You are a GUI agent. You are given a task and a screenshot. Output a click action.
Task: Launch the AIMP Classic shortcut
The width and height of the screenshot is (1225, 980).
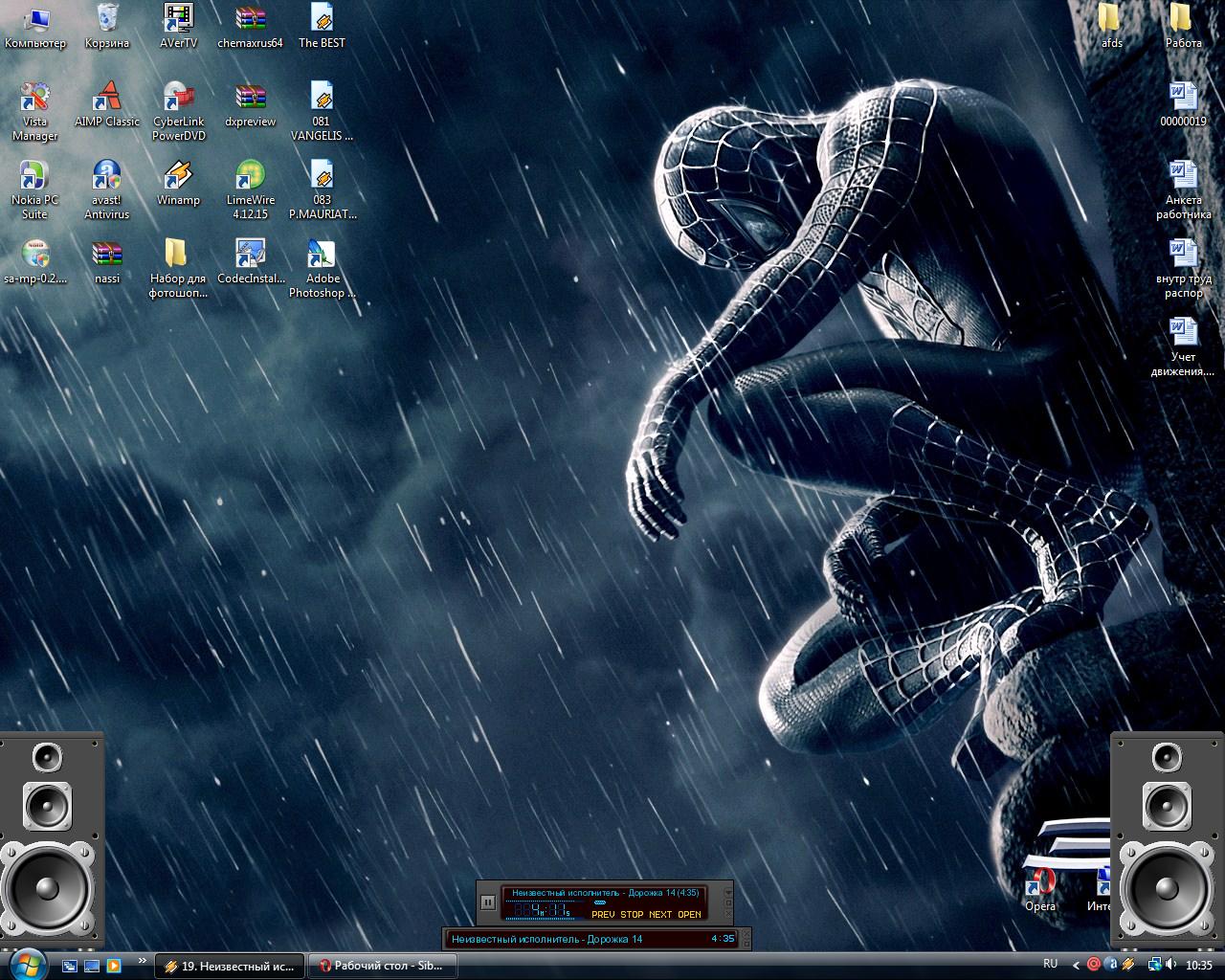point(107,104)
